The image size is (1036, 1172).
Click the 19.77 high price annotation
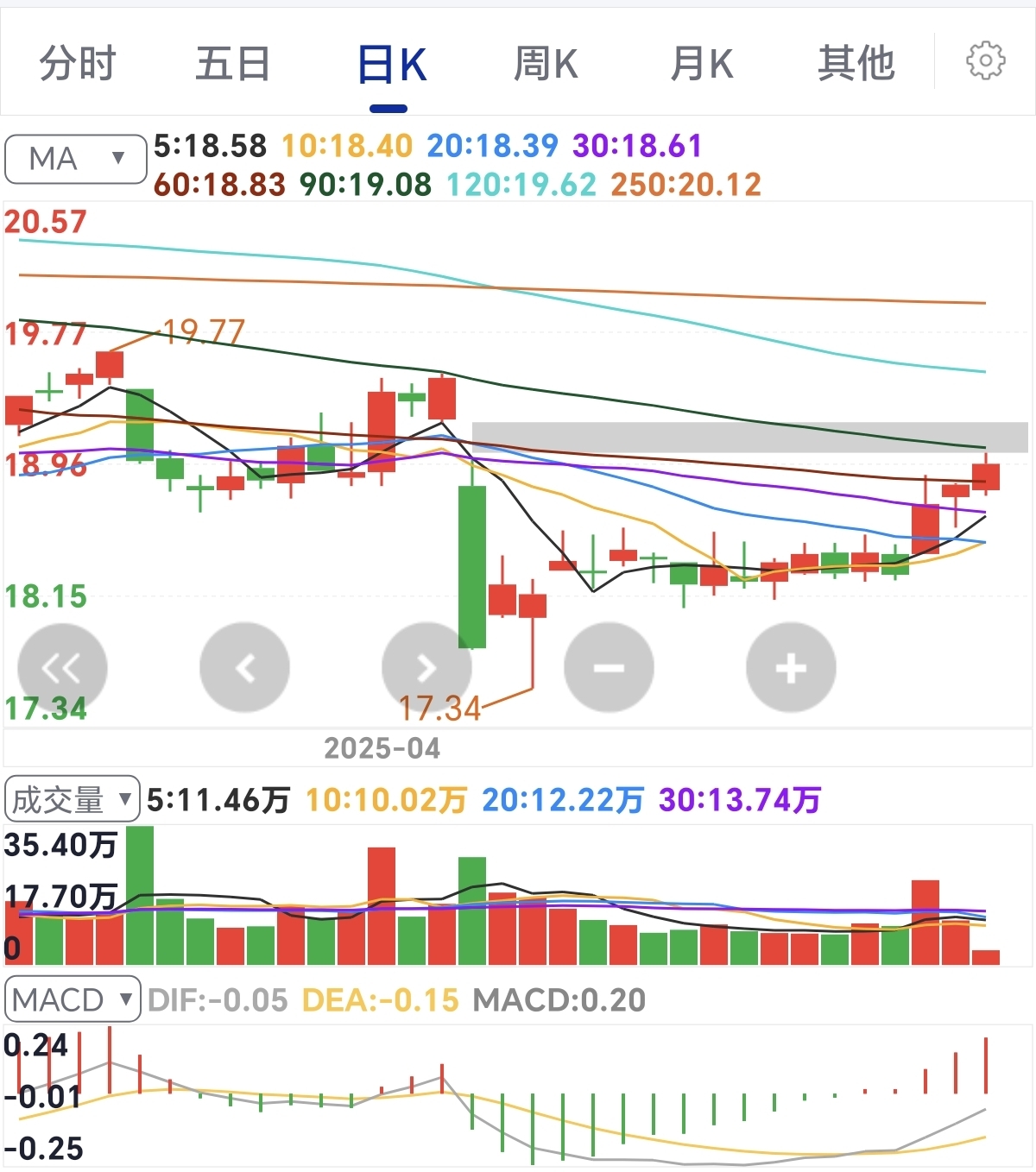204,331
